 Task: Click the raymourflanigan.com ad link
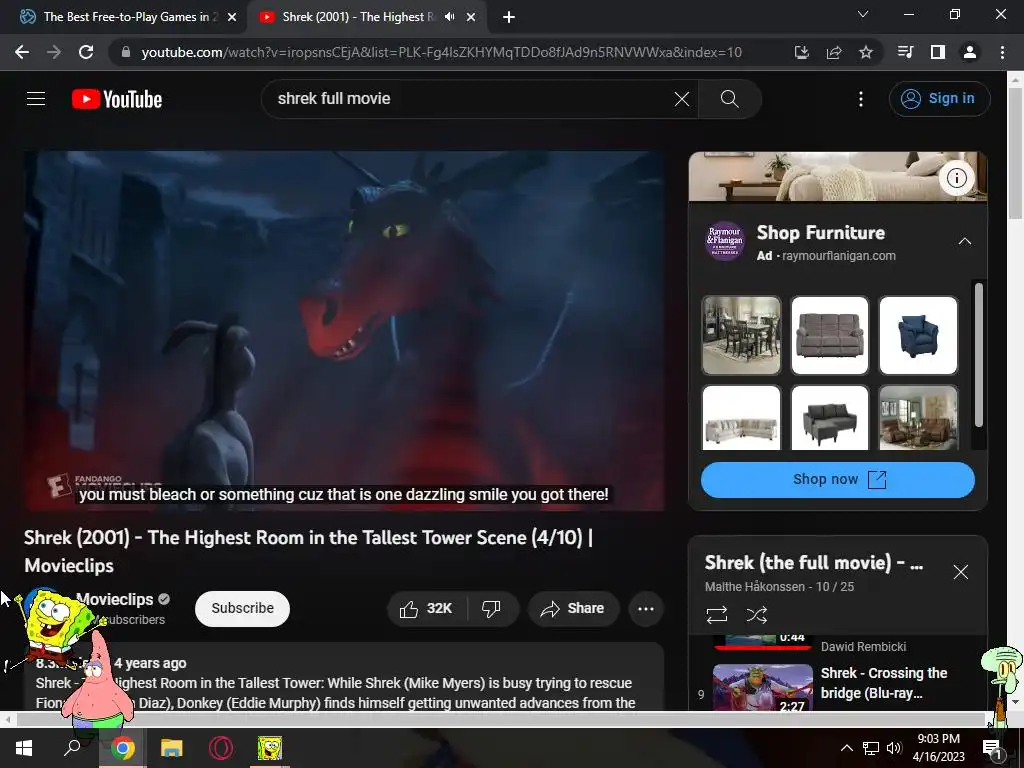[839, 256]
